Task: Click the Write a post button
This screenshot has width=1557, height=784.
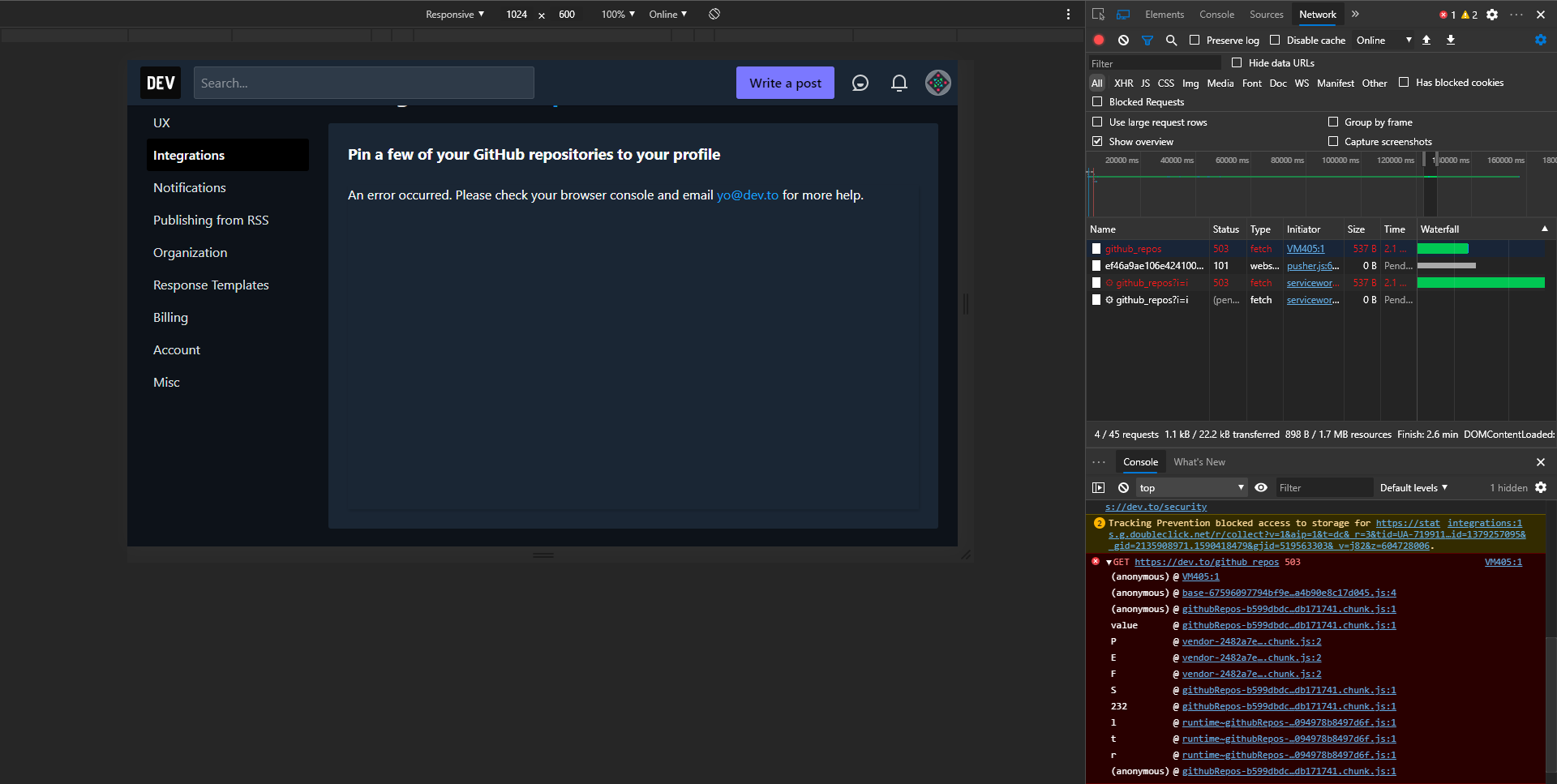Action: coord(784,83)
